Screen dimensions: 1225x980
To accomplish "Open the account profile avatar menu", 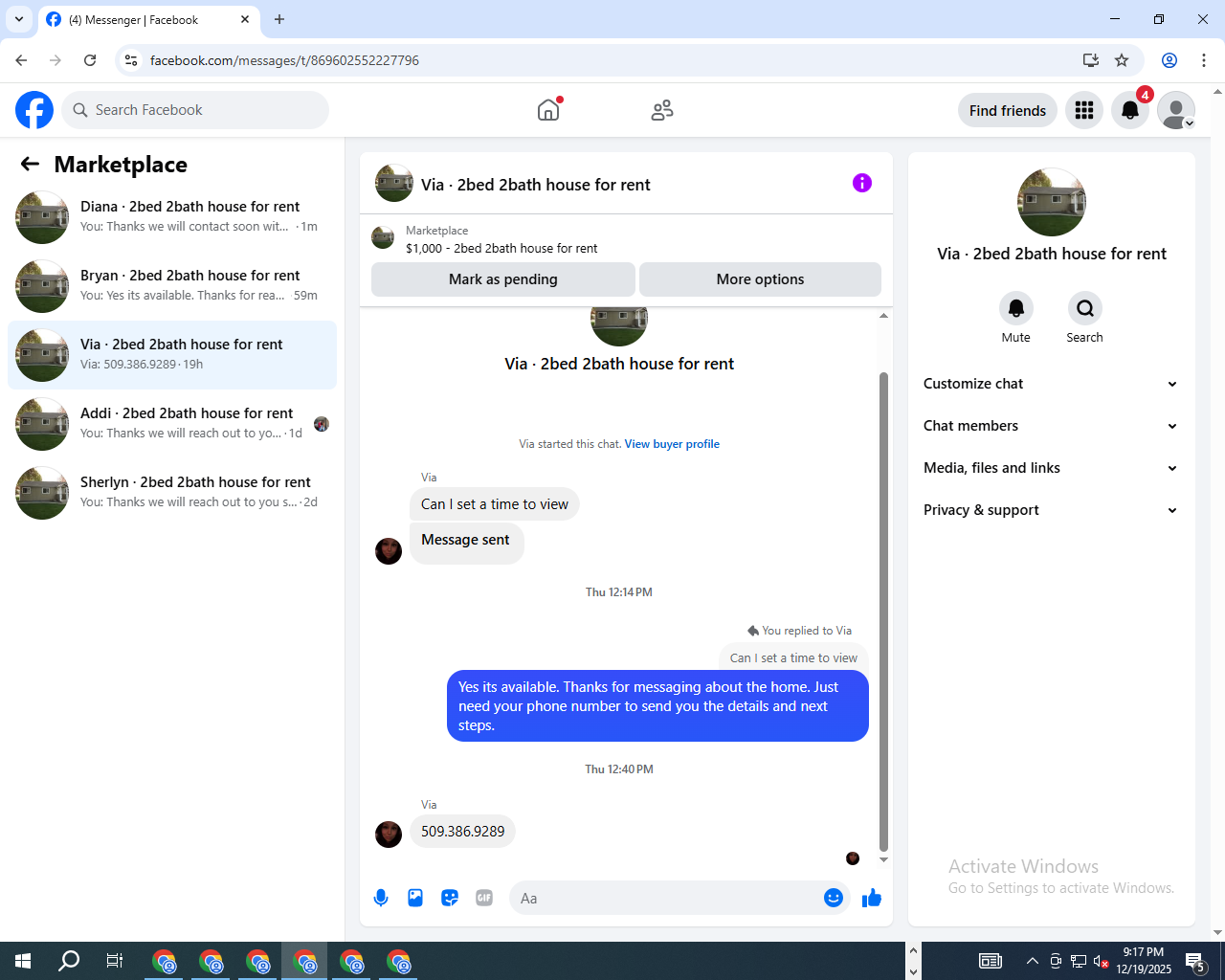I will (x=1176, y=110).
